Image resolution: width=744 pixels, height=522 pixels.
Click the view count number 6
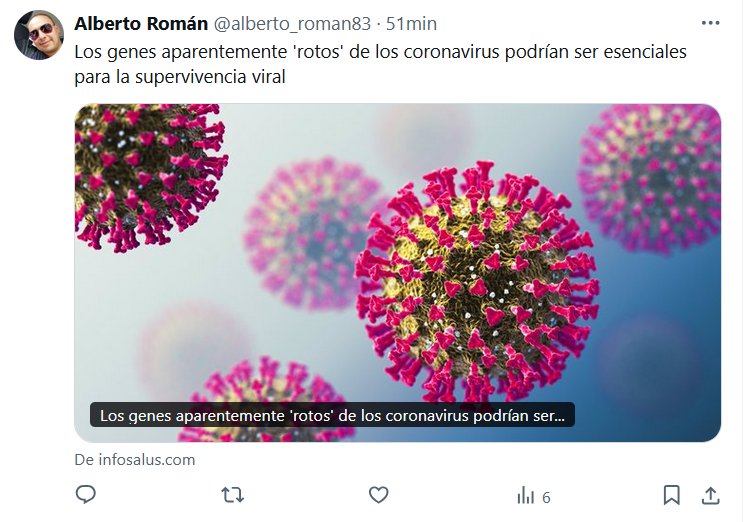[546, 497]
